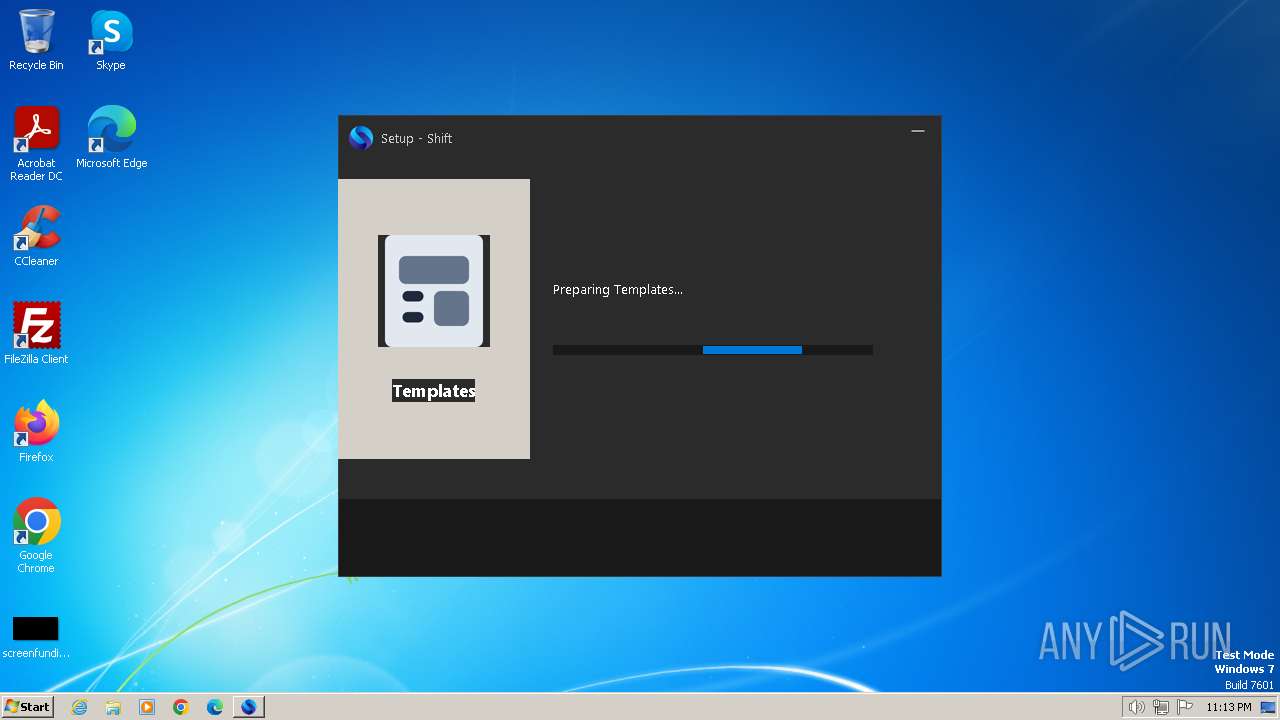Open the Action Center flag icon

[x=1185, y=707]
